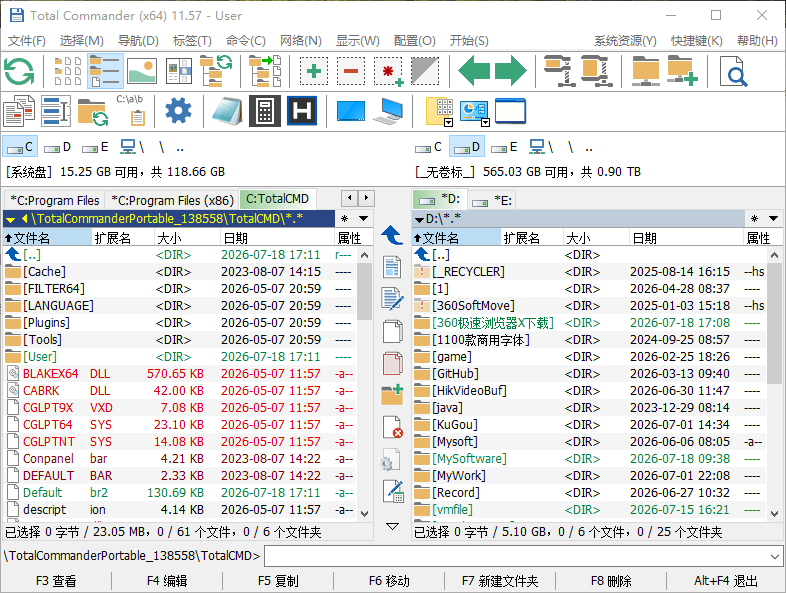Click the blue H icon
Viewport: 786px width, 593px height.
point(302,111)
